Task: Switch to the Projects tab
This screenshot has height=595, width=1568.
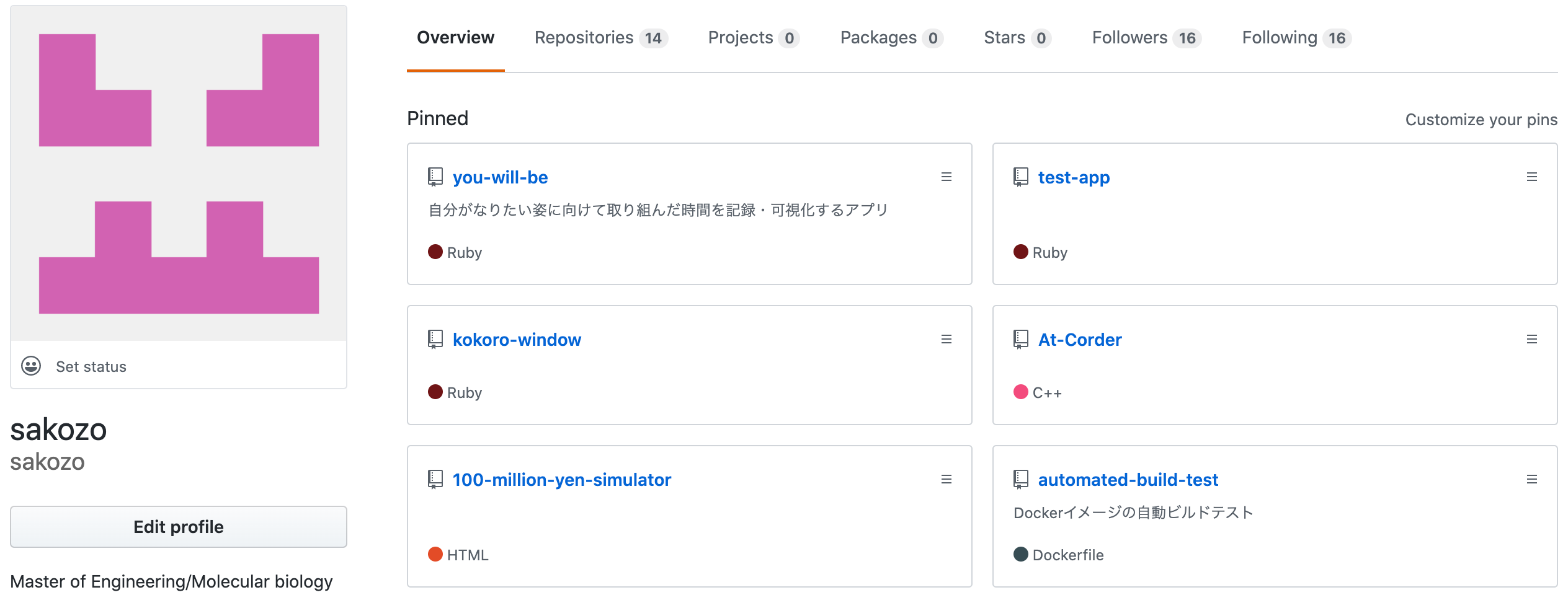Action: click(753, 38)
